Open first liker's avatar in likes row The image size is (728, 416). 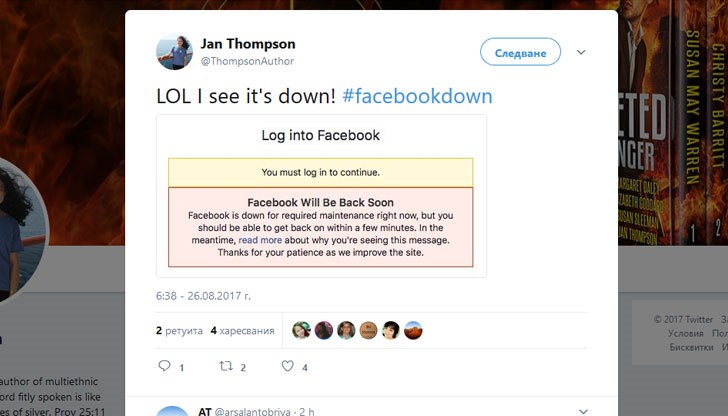click(x=301, y=330)
